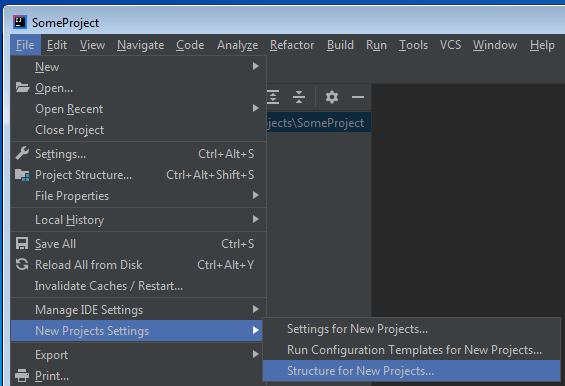Click the Project Structure folder icon

point(22,175)
